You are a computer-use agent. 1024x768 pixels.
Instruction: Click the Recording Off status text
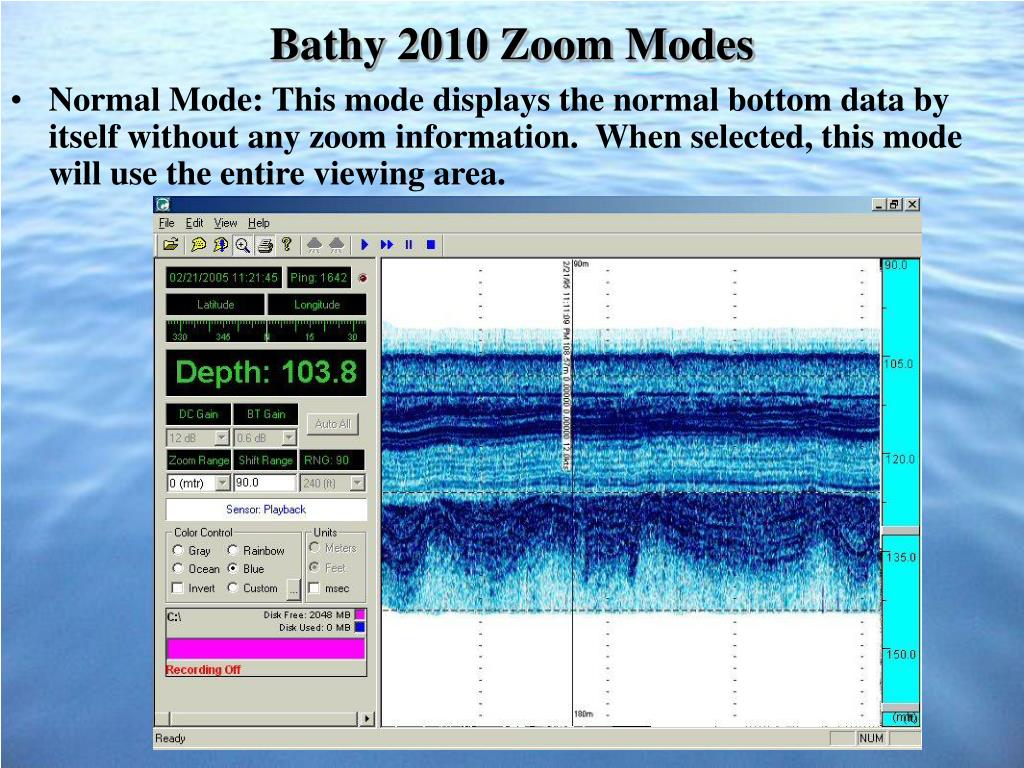203,669
